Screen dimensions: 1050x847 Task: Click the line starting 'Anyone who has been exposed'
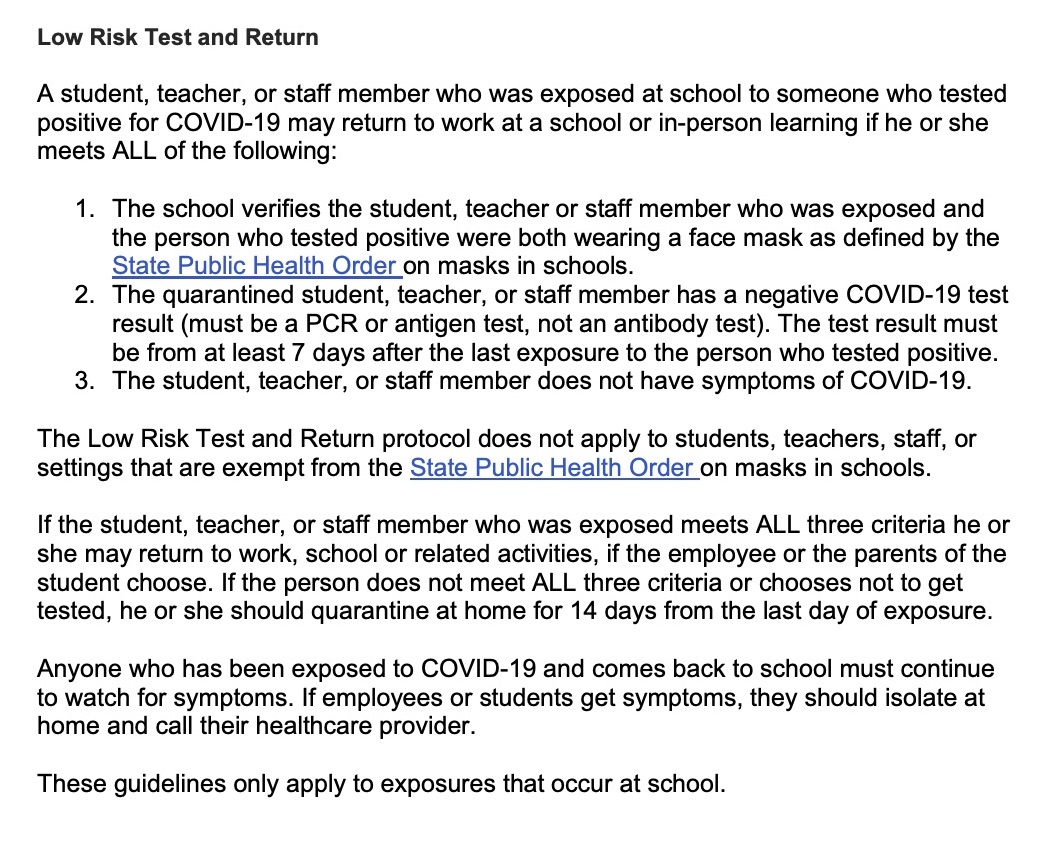tap(516, 668)
